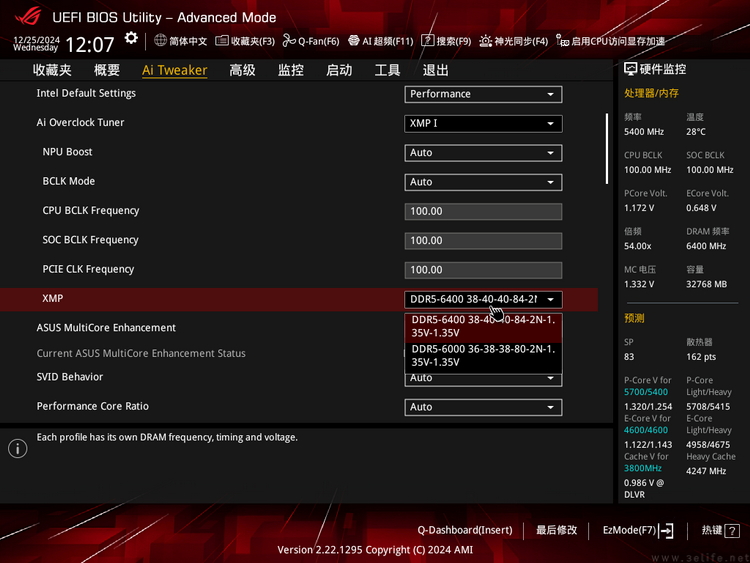The height and width of the screenshot is (563, 750).
Task: Open search (F9) question icon
Action: [x=427, y=41]
